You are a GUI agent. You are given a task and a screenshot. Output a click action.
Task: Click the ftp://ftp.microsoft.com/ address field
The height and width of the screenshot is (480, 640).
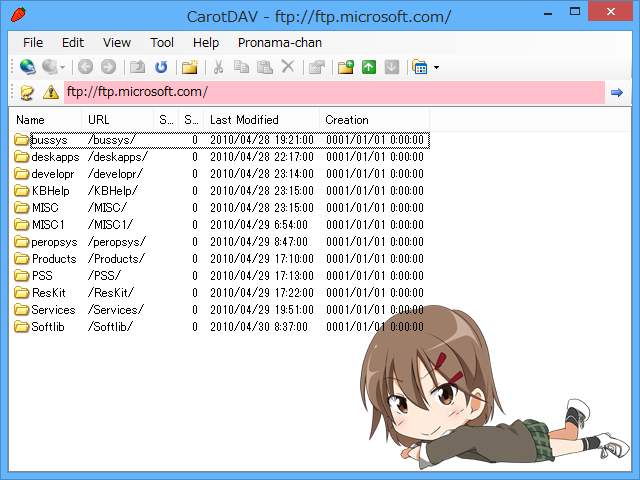[334, 92]
